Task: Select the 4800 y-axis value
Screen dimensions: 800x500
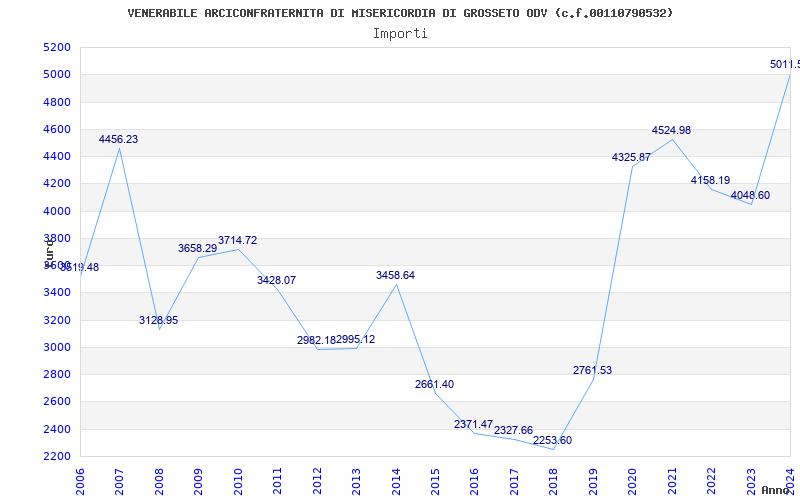Action: click(x=57, y=102)
